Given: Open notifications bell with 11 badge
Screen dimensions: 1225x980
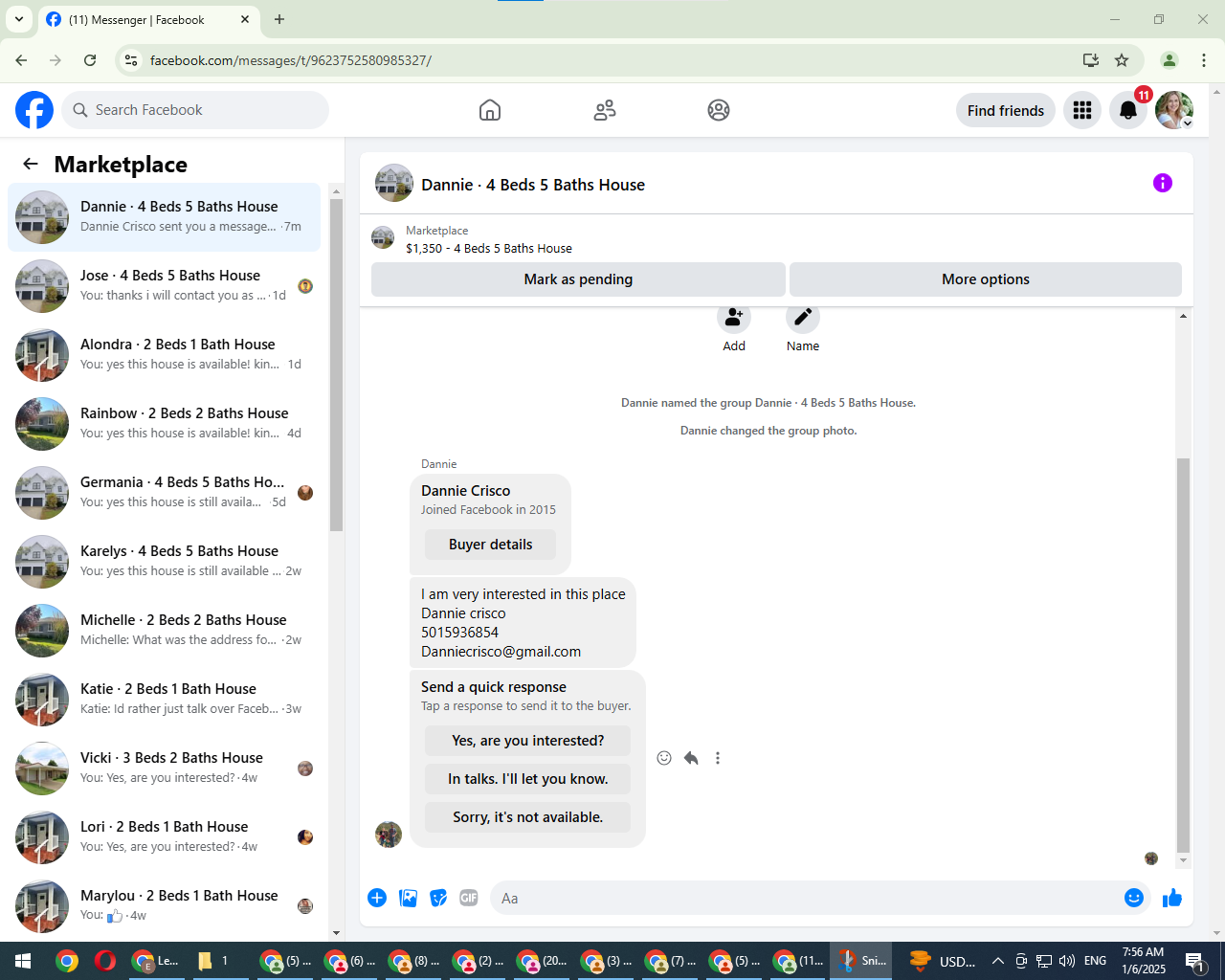Looking at the screenshot, I should tap(1128, 110).
